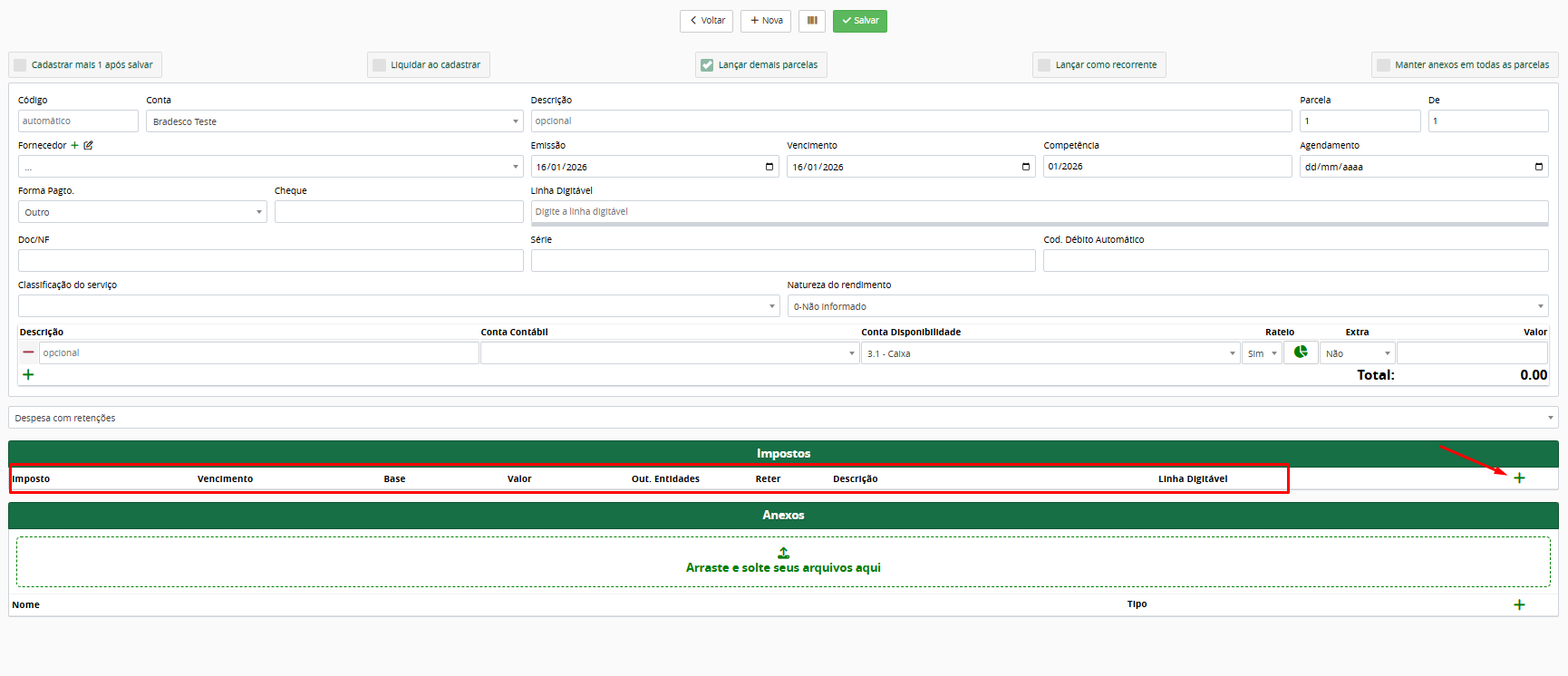Screen dimensions: 1568x676
Task: Open the Conta dropdown showing Bradesco Teste
Action: (334, 121)
